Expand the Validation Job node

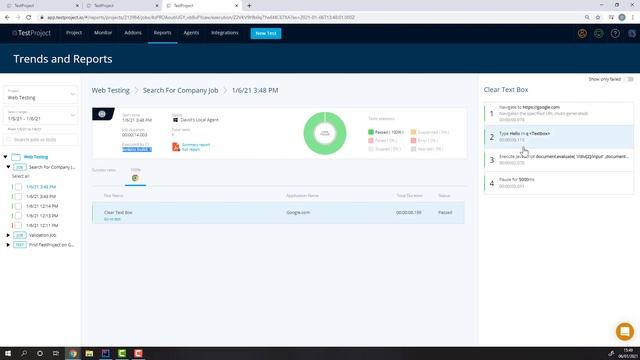tap(8, 235)
